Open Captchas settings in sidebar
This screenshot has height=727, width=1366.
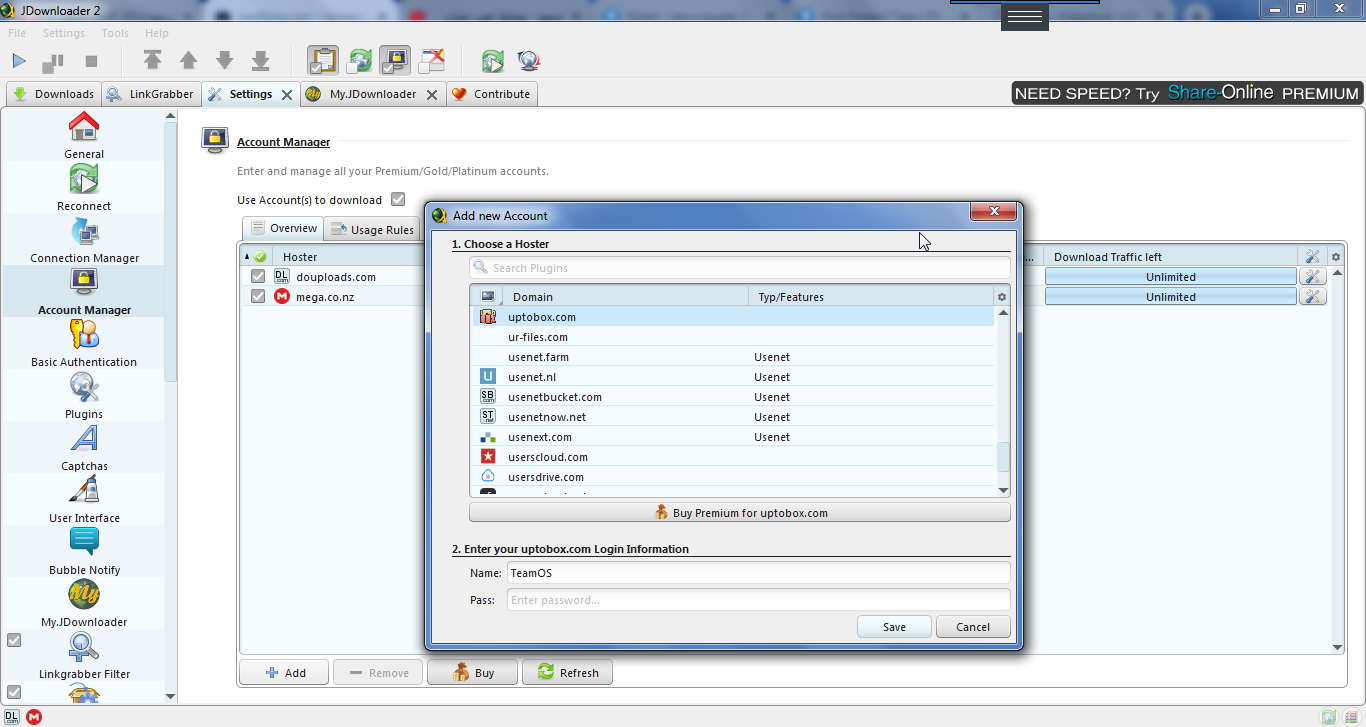point(84,447)
